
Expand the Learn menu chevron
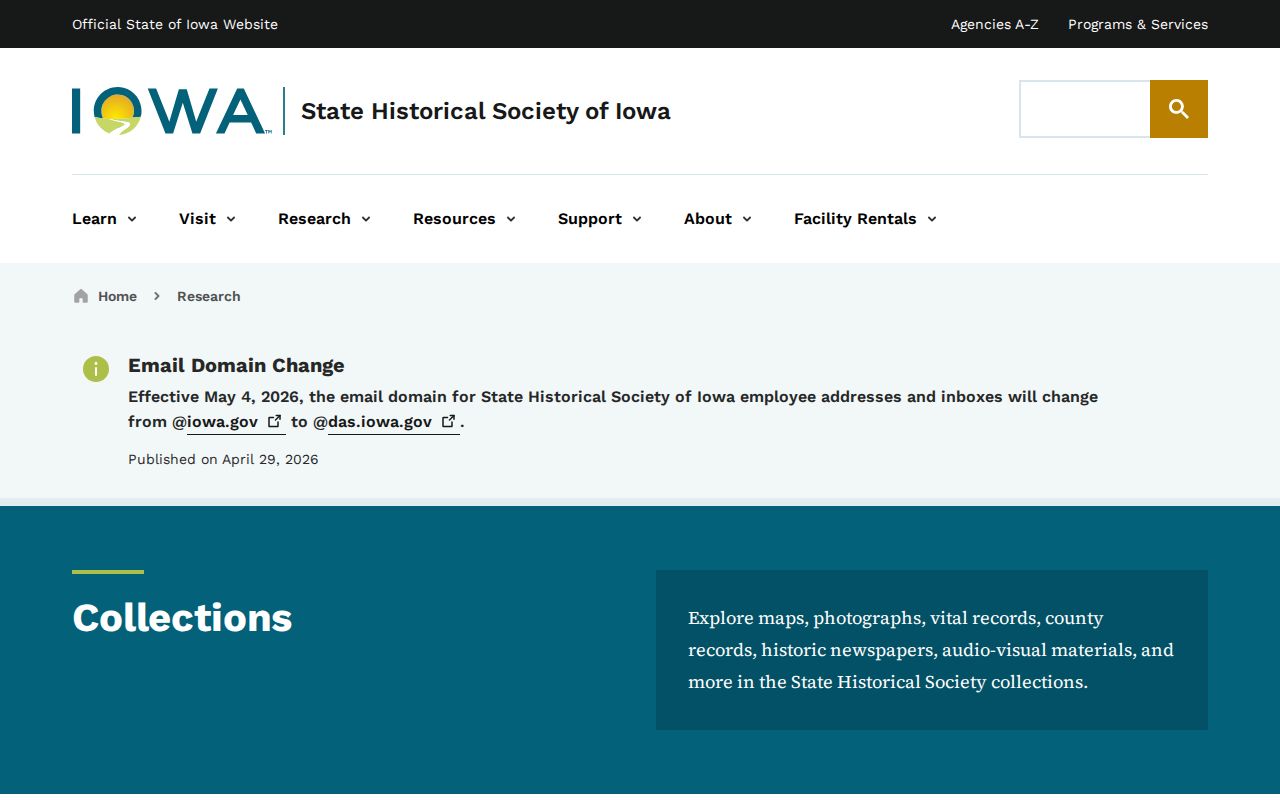click(x=132, y=219)
